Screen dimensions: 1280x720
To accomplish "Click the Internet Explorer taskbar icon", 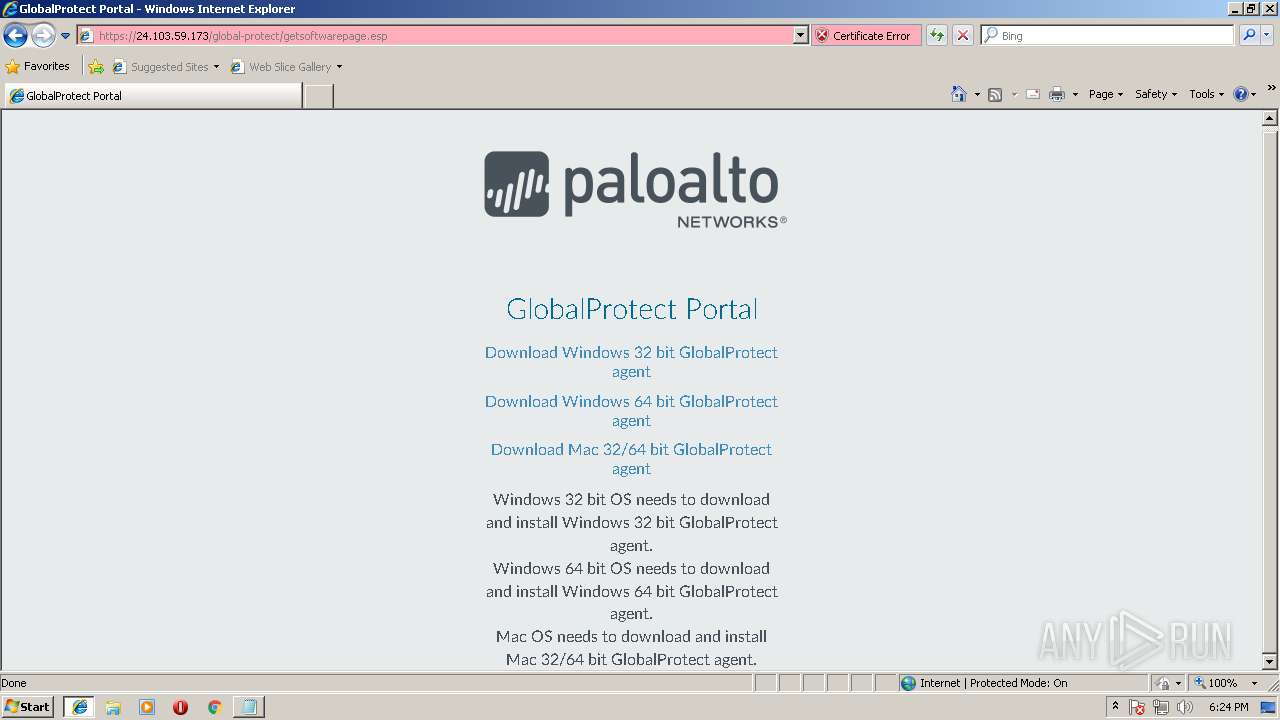I will pyautogui.click(x=79, y=707).
